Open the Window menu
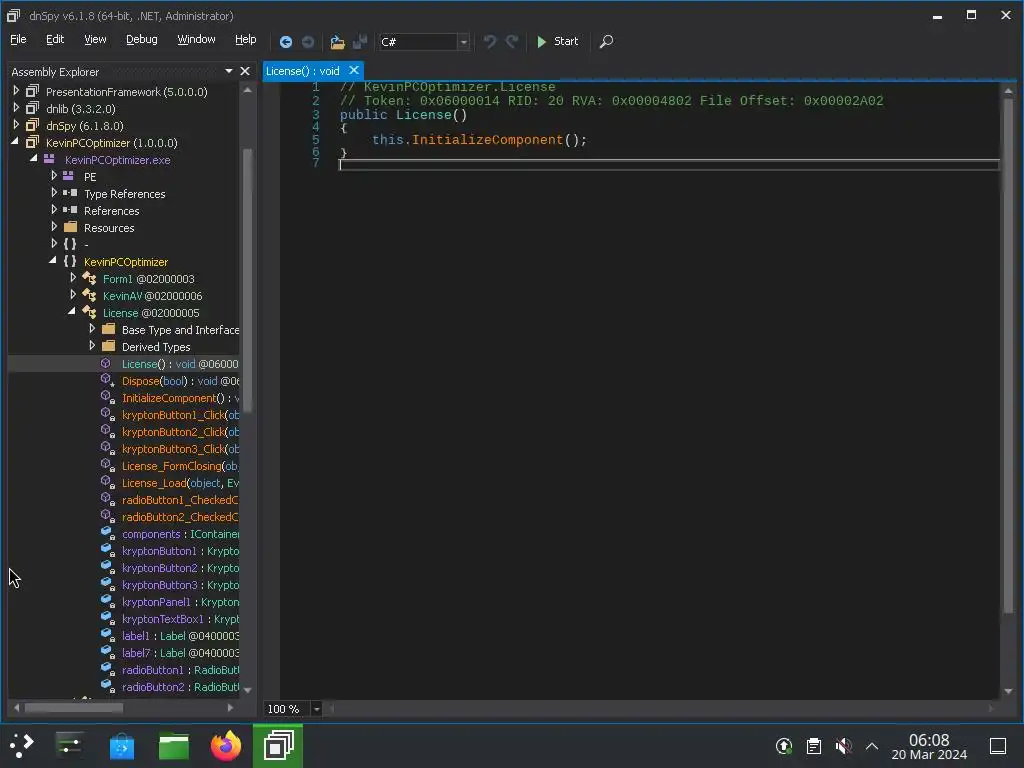This screenshot has height=768, width=1024. click(196, 39)
